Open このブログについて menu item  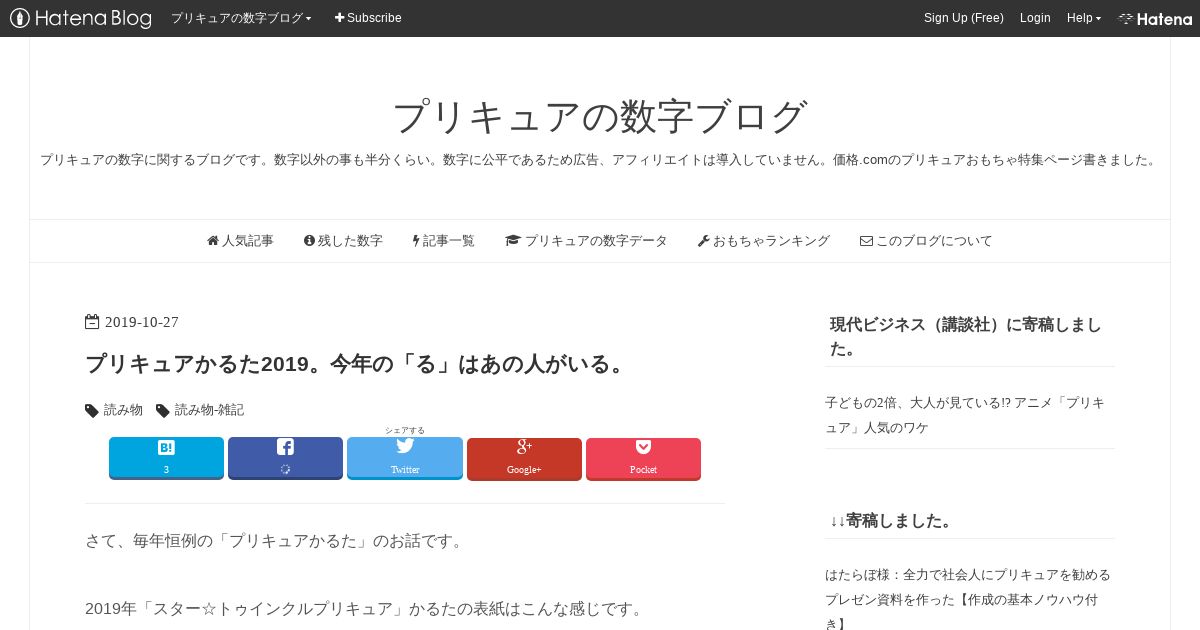tap(926, 241)
